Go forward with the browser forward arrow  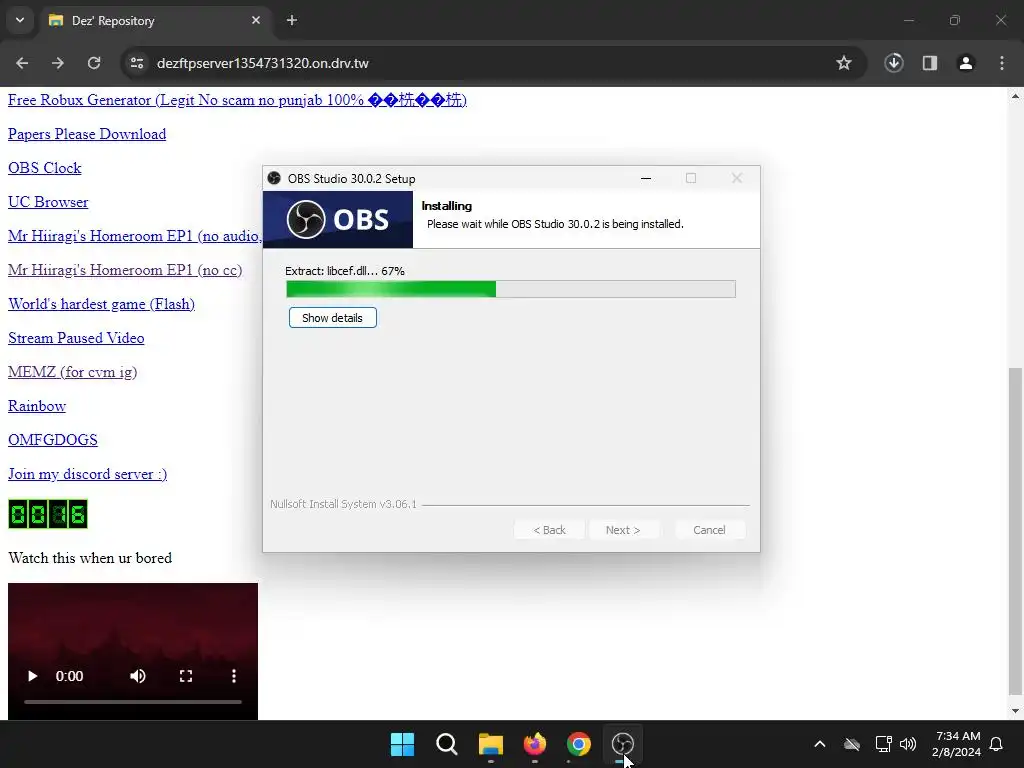pos(58,63)
